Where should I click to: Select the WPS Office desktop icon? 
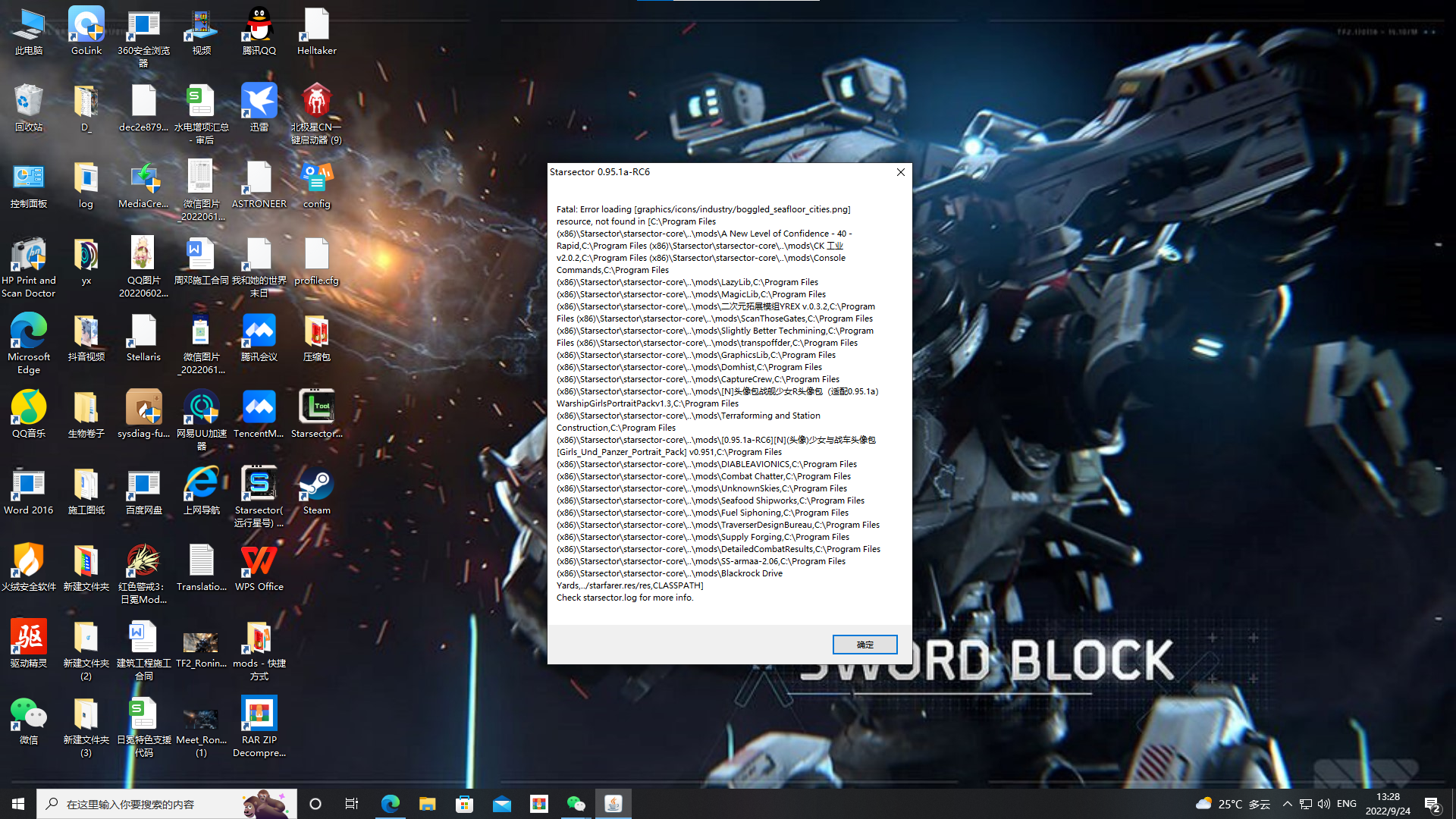click(259, 562)
